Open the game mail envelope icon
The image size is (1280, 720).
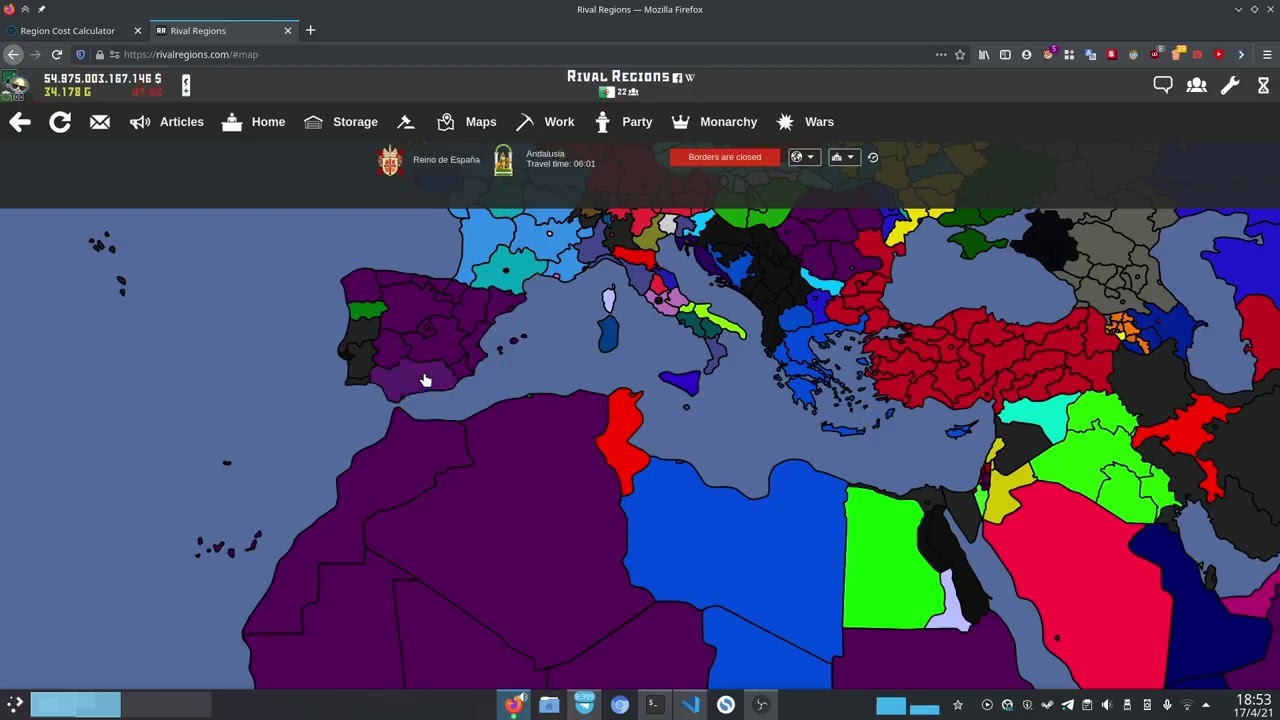(x=100, y=122)
